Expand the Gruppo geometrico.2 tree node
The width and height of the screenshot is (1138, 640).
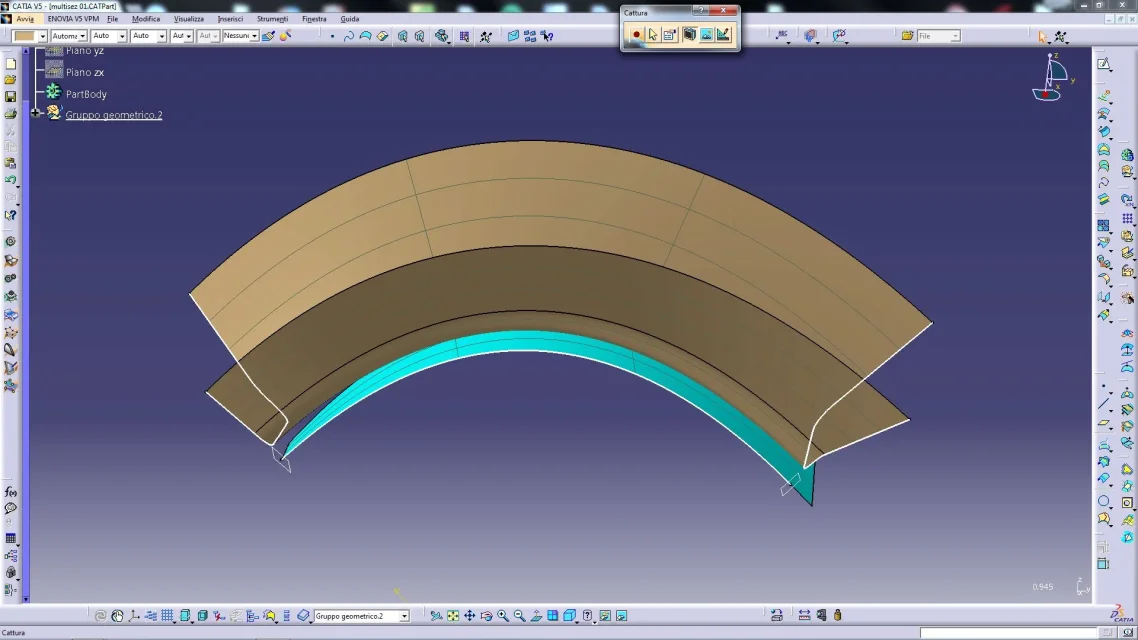[x=36, y=113]
